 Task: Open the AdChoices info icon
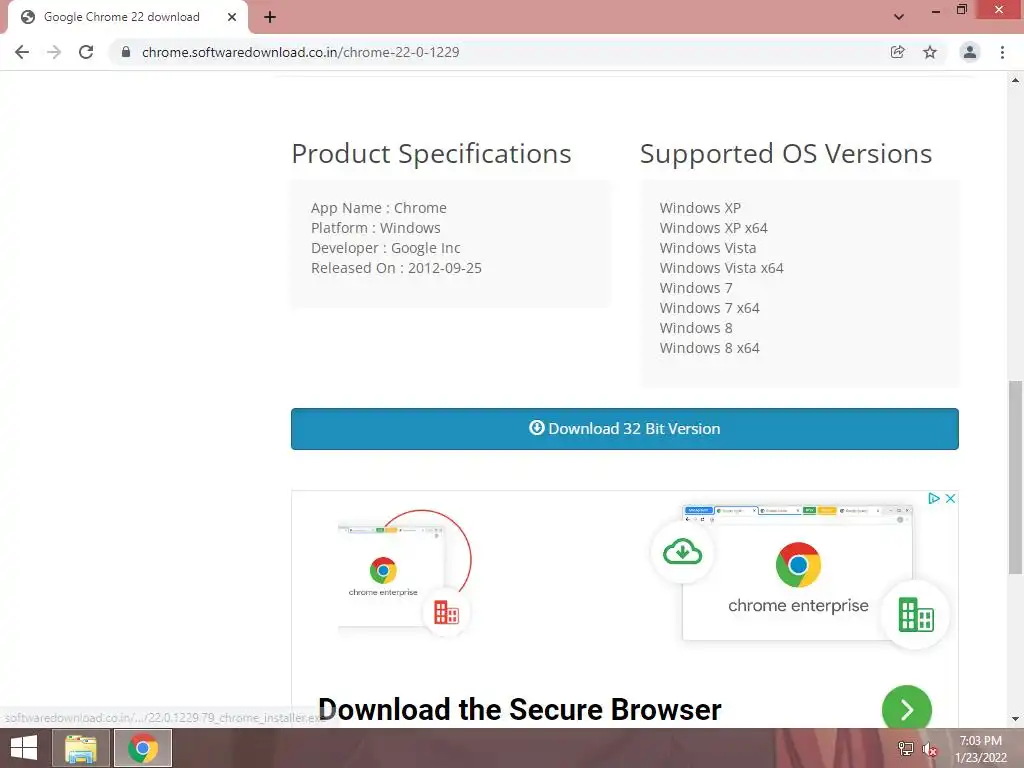point(934,498)
